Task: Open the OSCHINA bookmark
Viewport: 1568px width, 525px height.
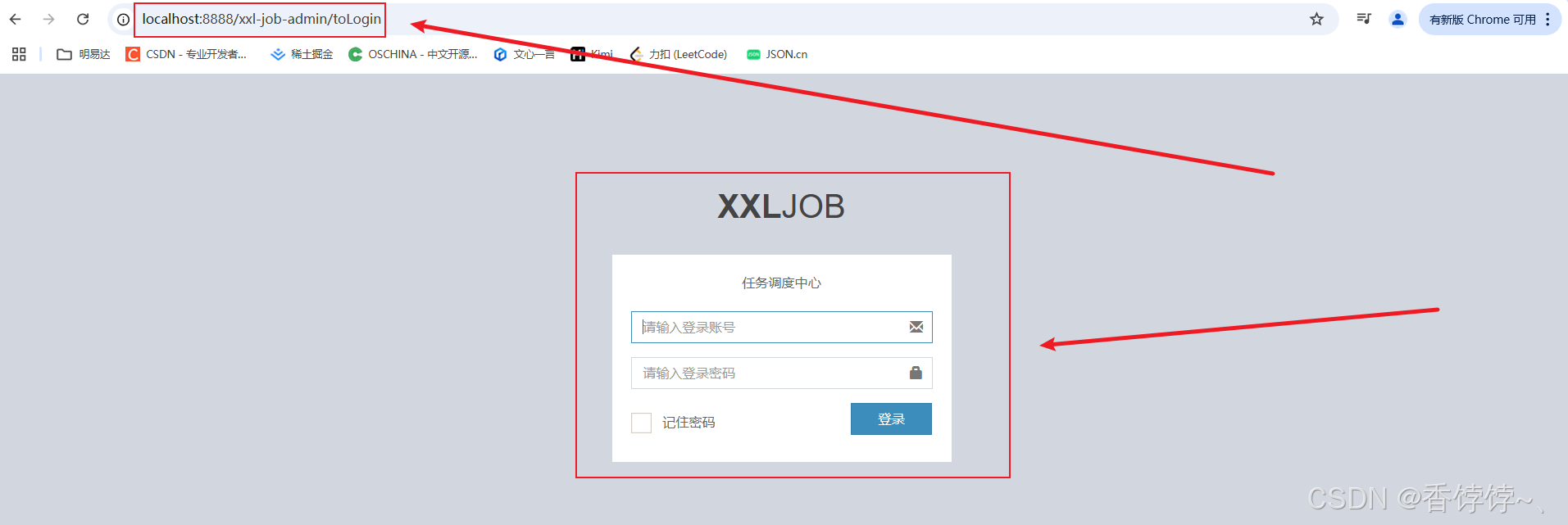Action: pos(413,54)
